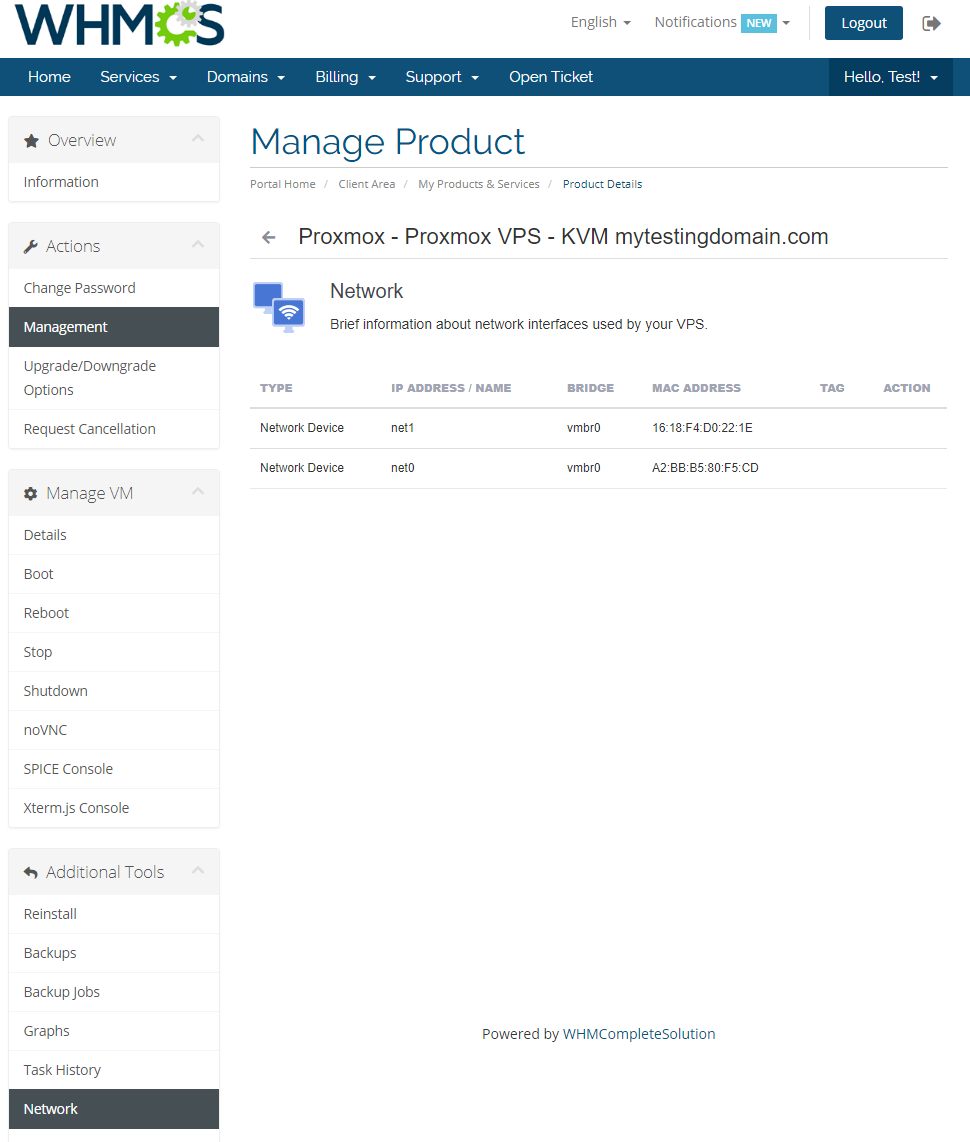The width and height of the screenshot is (970, 1142).
Task: Click the MAC ADDRESS column header
Action: (x=696, y=388)
